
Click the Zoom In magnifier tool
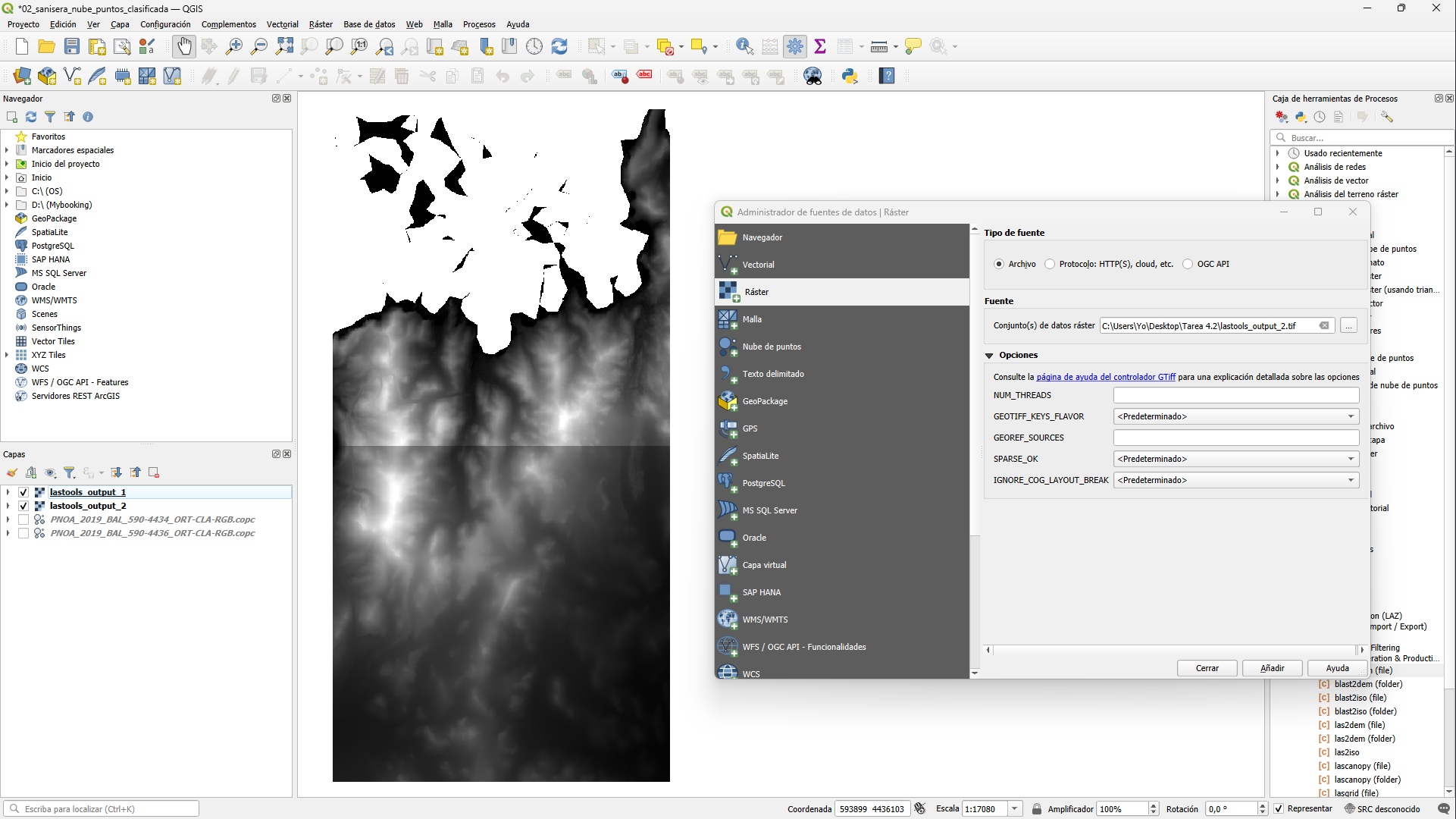pyautogui.click(x=234, y=47)
